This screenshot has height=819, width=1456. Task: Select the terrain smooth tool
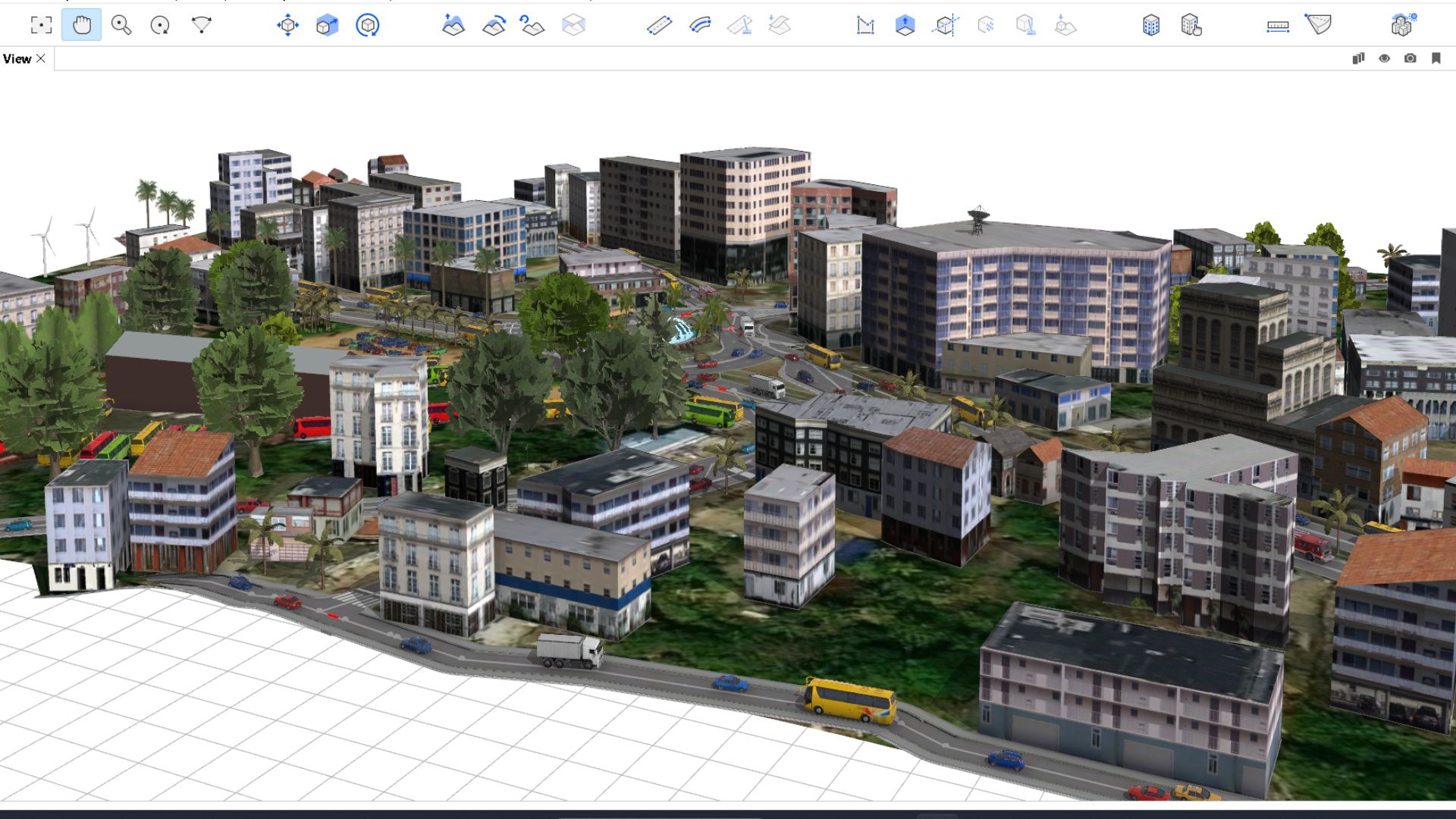coord(494,25)
